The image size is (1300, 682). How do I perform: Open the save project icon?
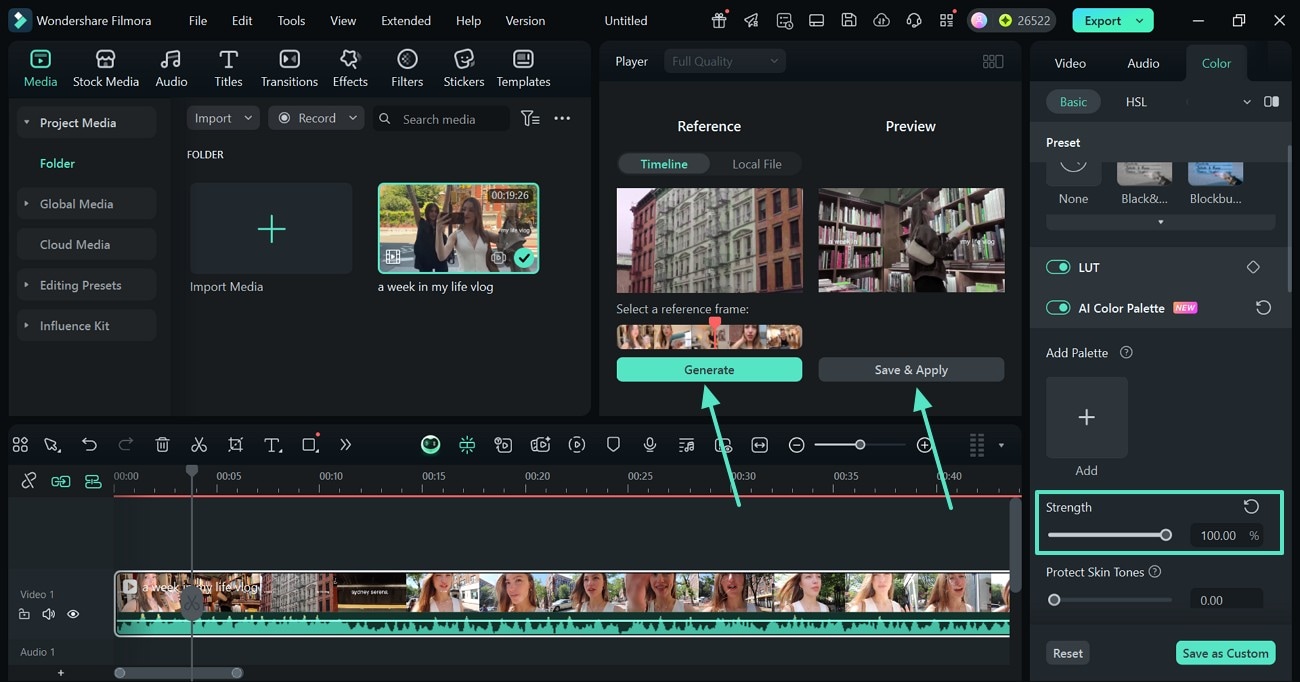pyautogui.click(x=848, y=20)
